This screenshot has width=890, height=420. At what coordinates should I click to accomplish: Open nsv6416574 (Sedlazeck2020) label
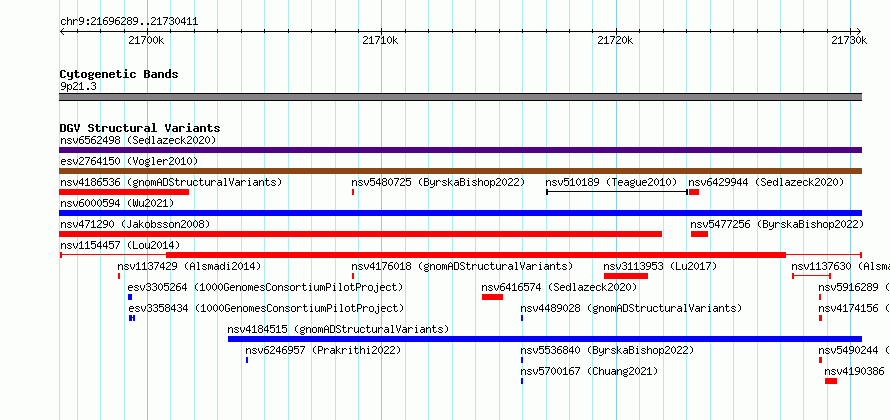coord(559,287)
